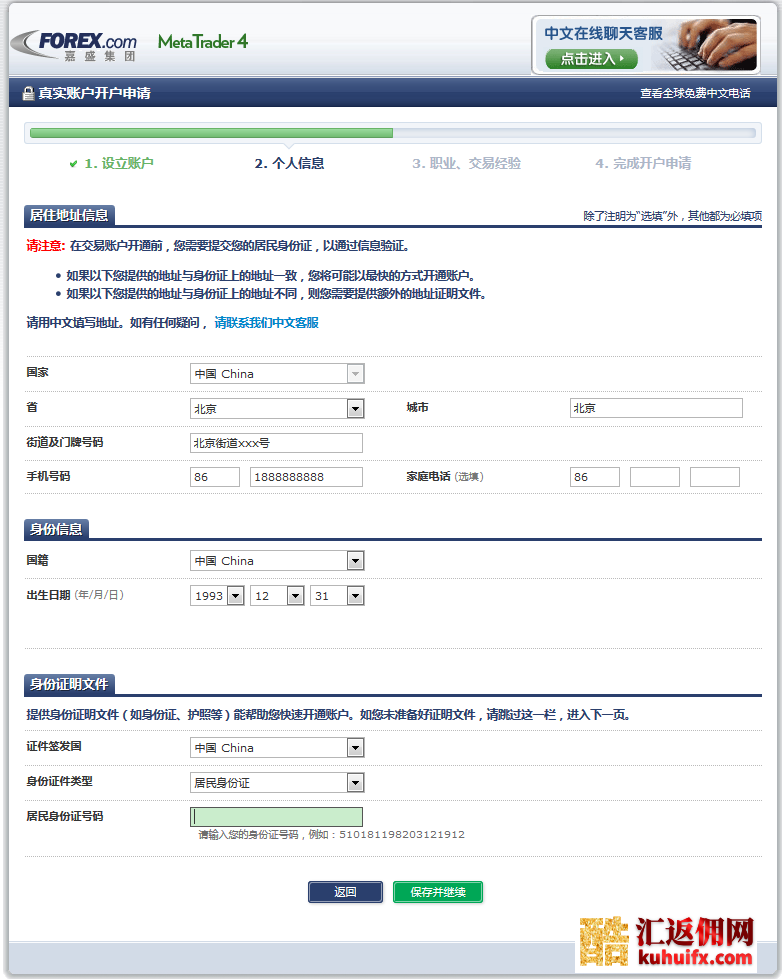
Task: Open the 国籍 nationality dropdown
Action: coord(355,561)
